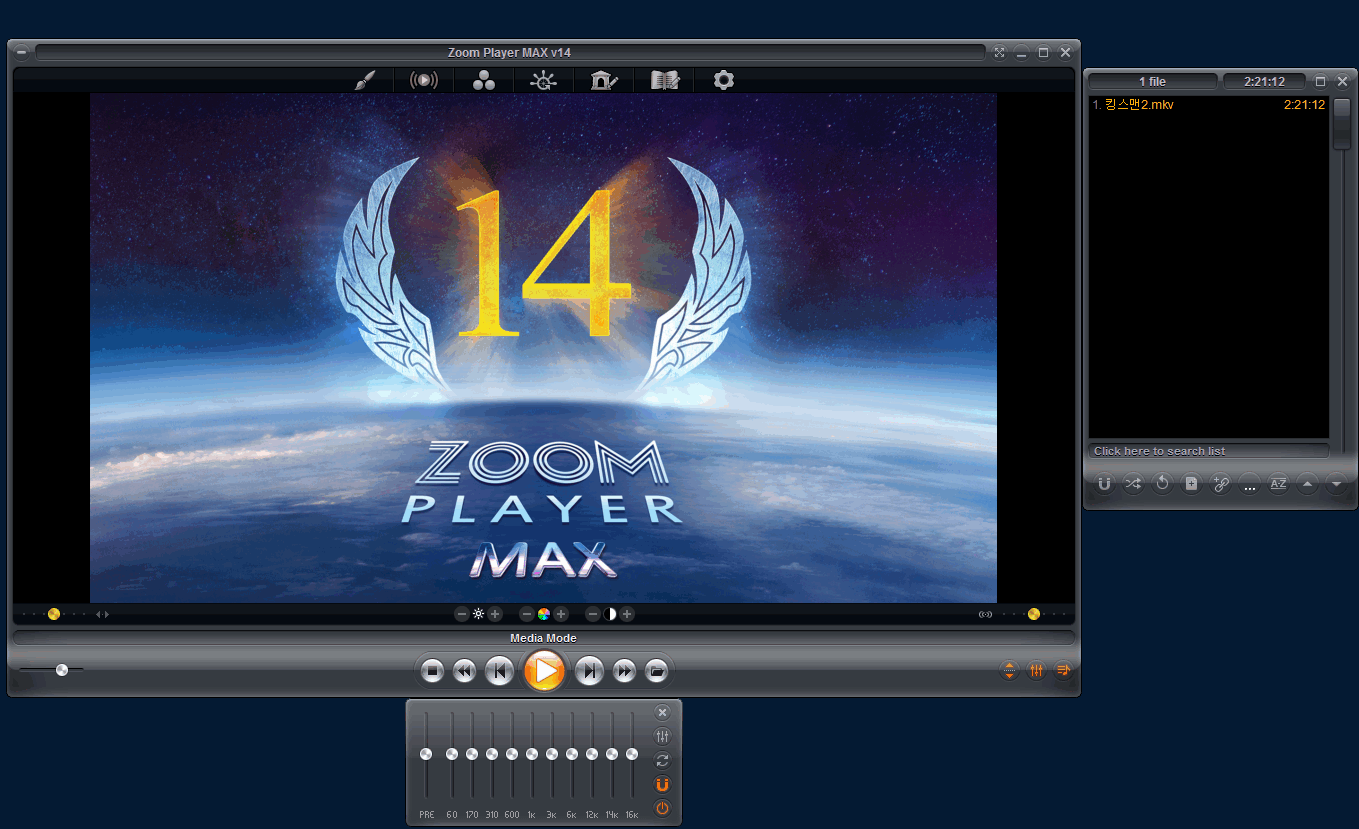Click the 310 Hz equalizer slider
This screenshot has width=1359, height=829.
(x=492, y=754)
